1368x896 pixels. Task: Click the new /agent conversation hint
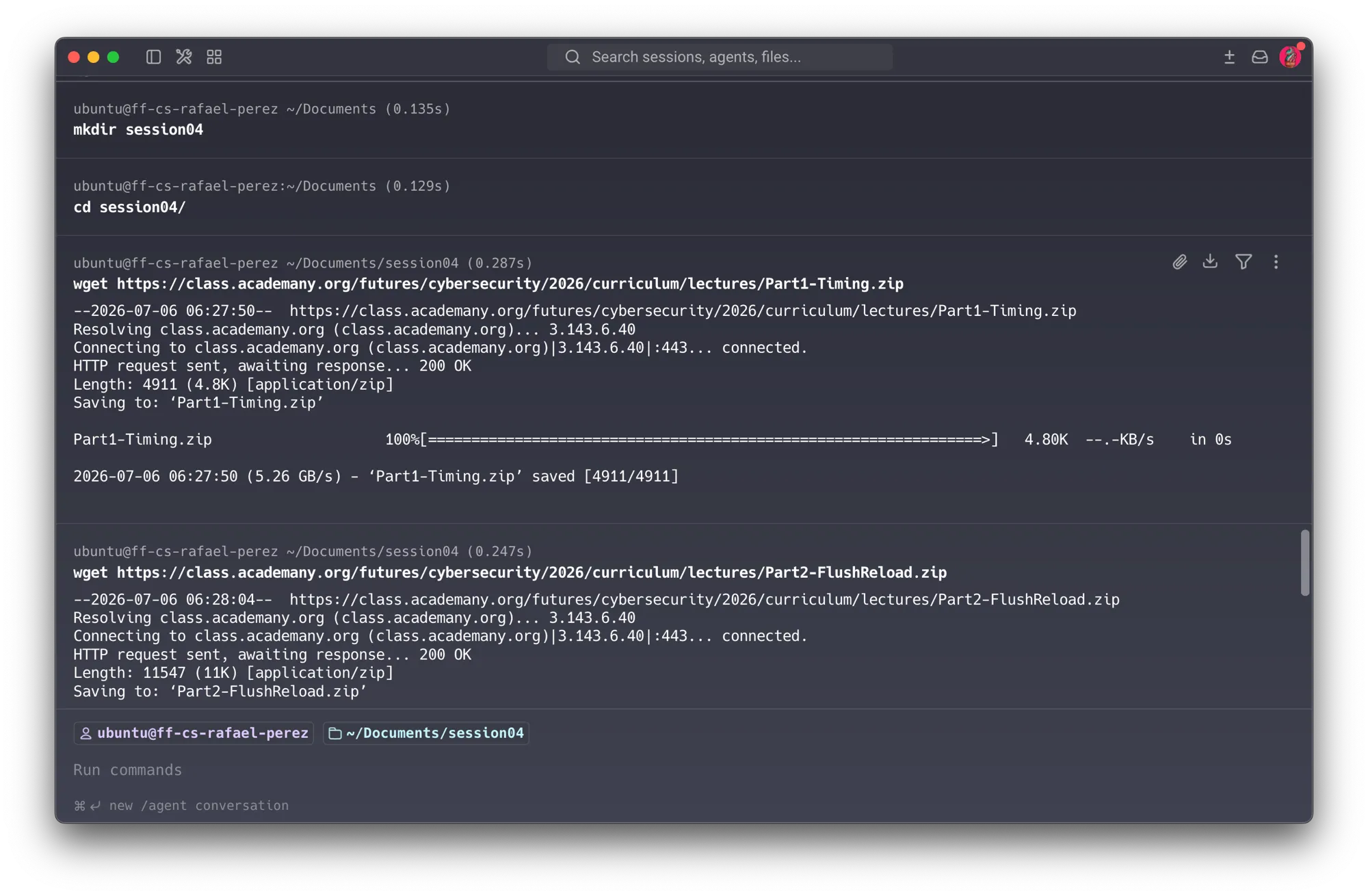point(181,806)
